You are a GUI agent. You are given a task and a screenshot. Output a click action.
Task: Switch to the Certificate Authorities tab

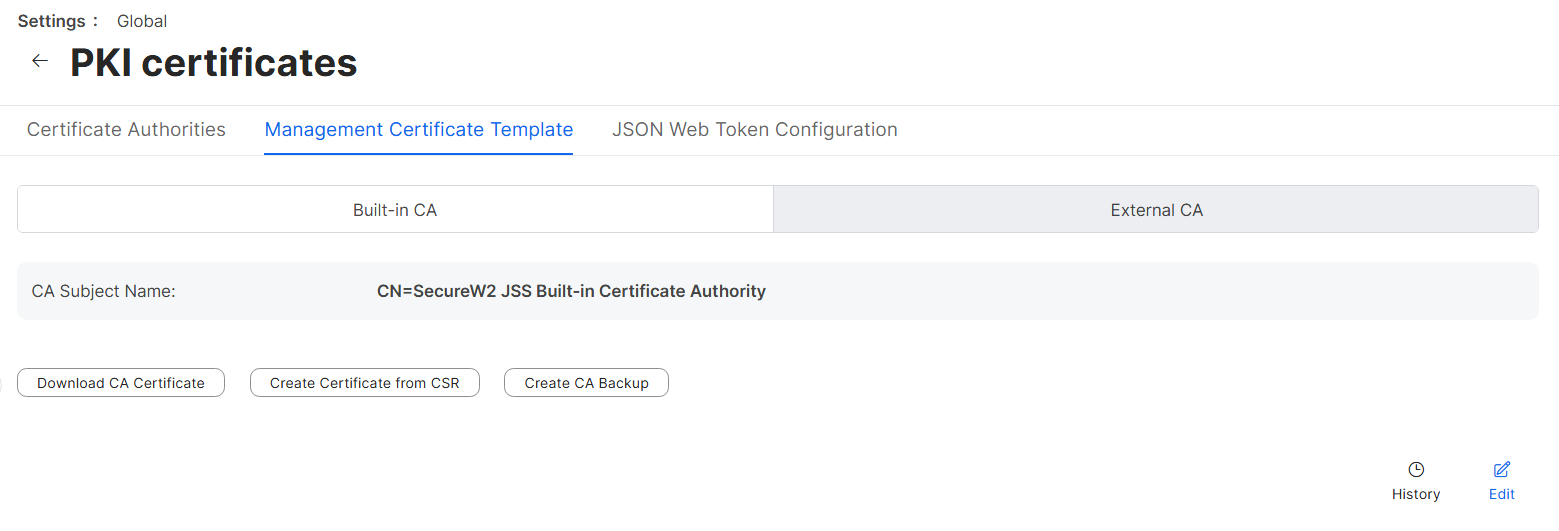(x=126, y=130)
